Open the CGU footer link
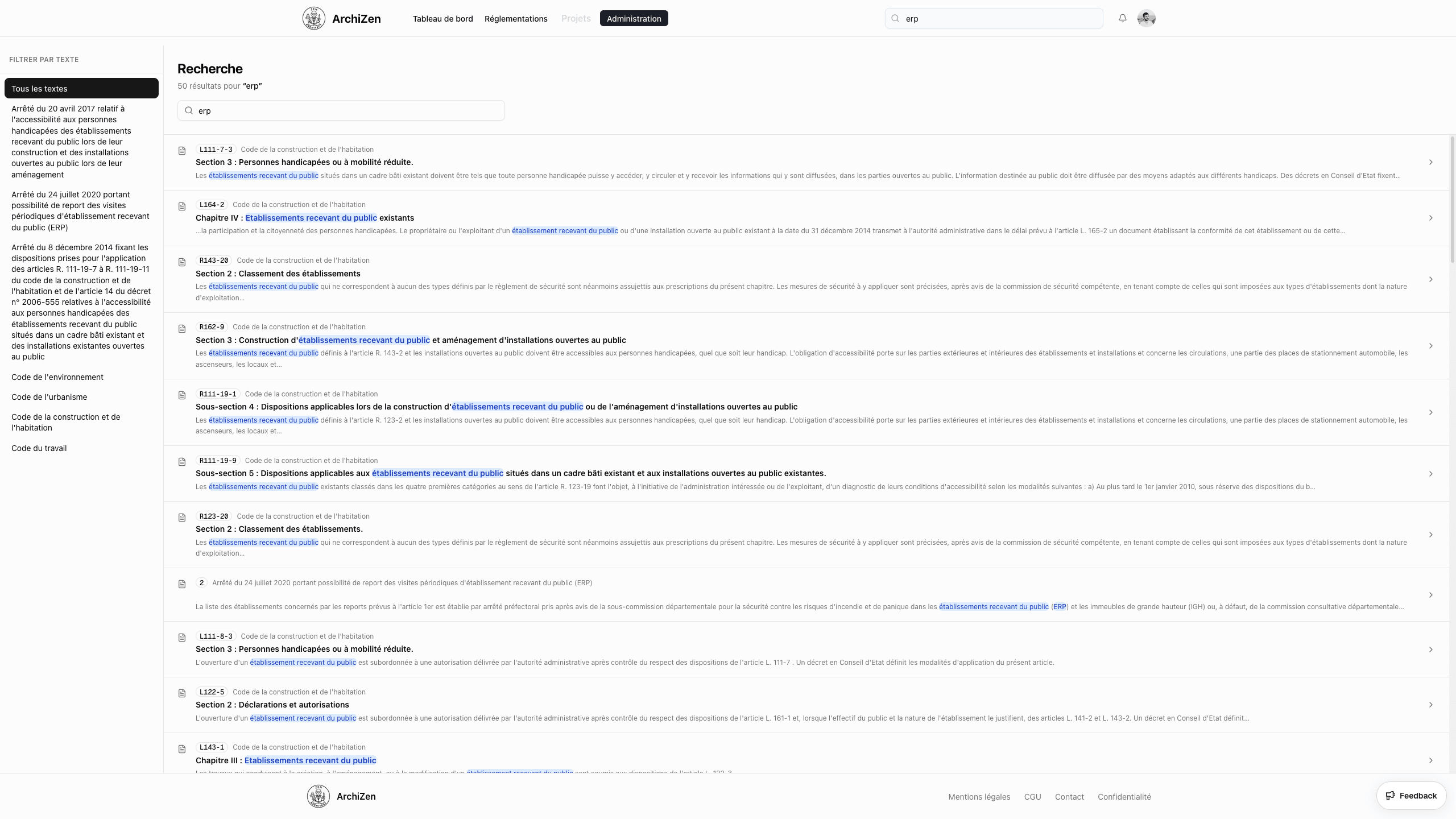This screenshot has height=819, width=1456. pos(1032,797)
